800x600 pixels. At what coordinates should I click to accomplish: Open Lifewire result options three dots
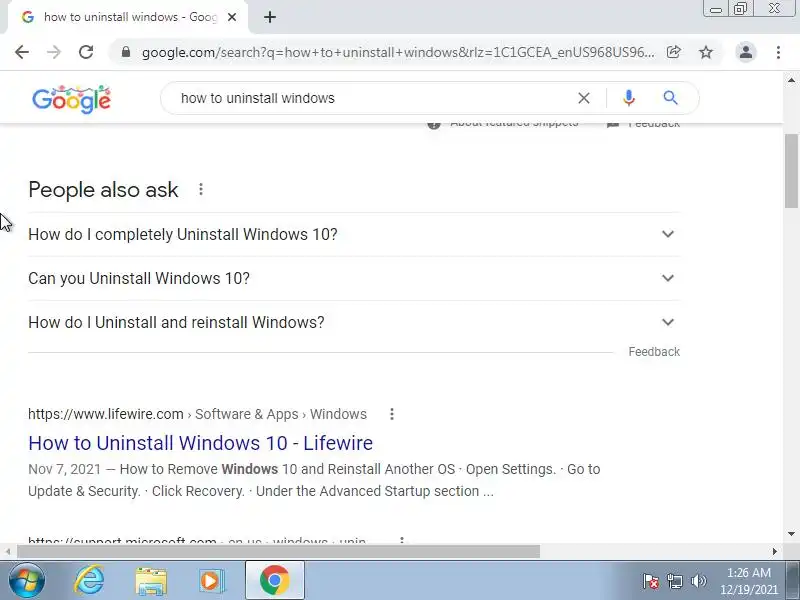point(392,414)
